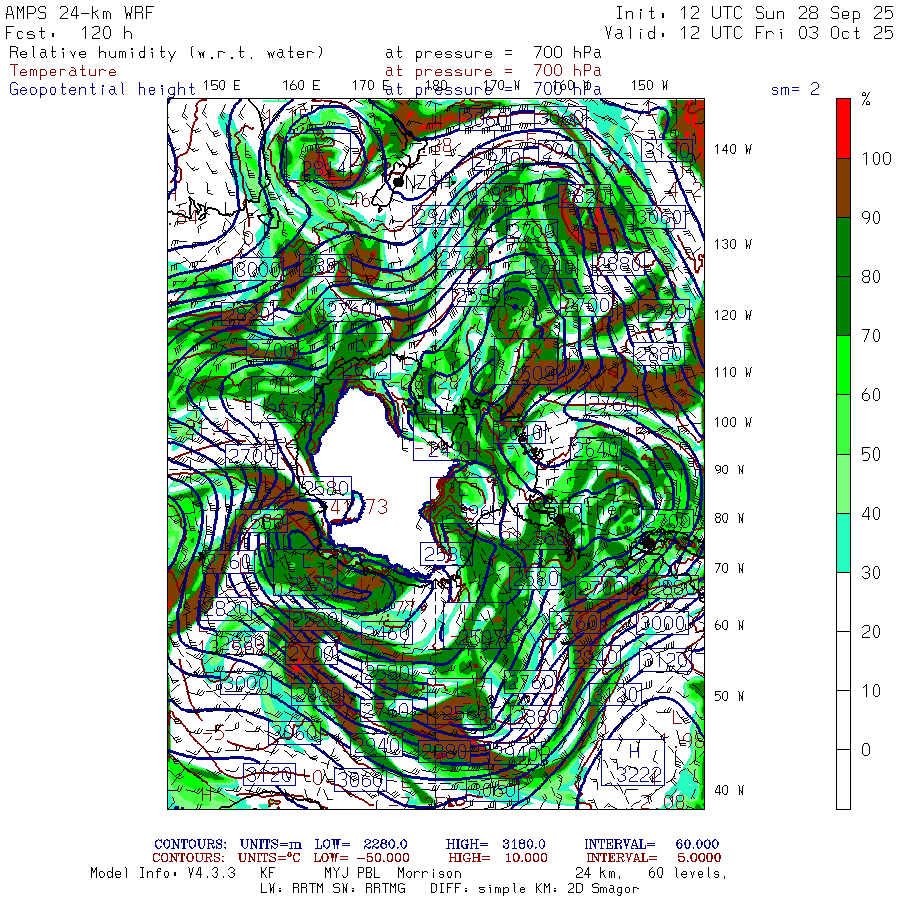Screen dimensions: 900x900
Task: Click the cyan 30–40% color bar segment
Action: pos(843,543)
